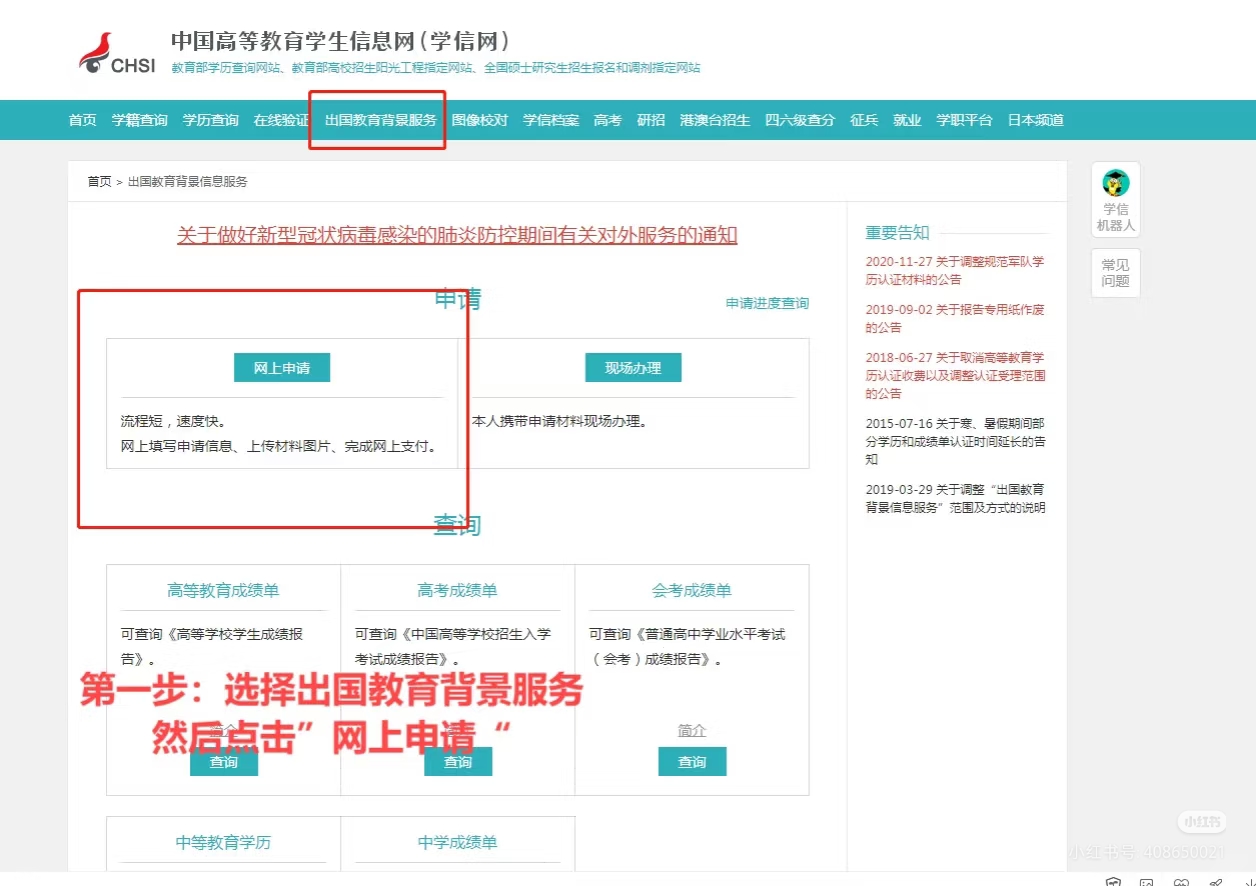Open the red COVID-19 service notice link
This screenshot has height=886, width=1256.
[457, 235]
